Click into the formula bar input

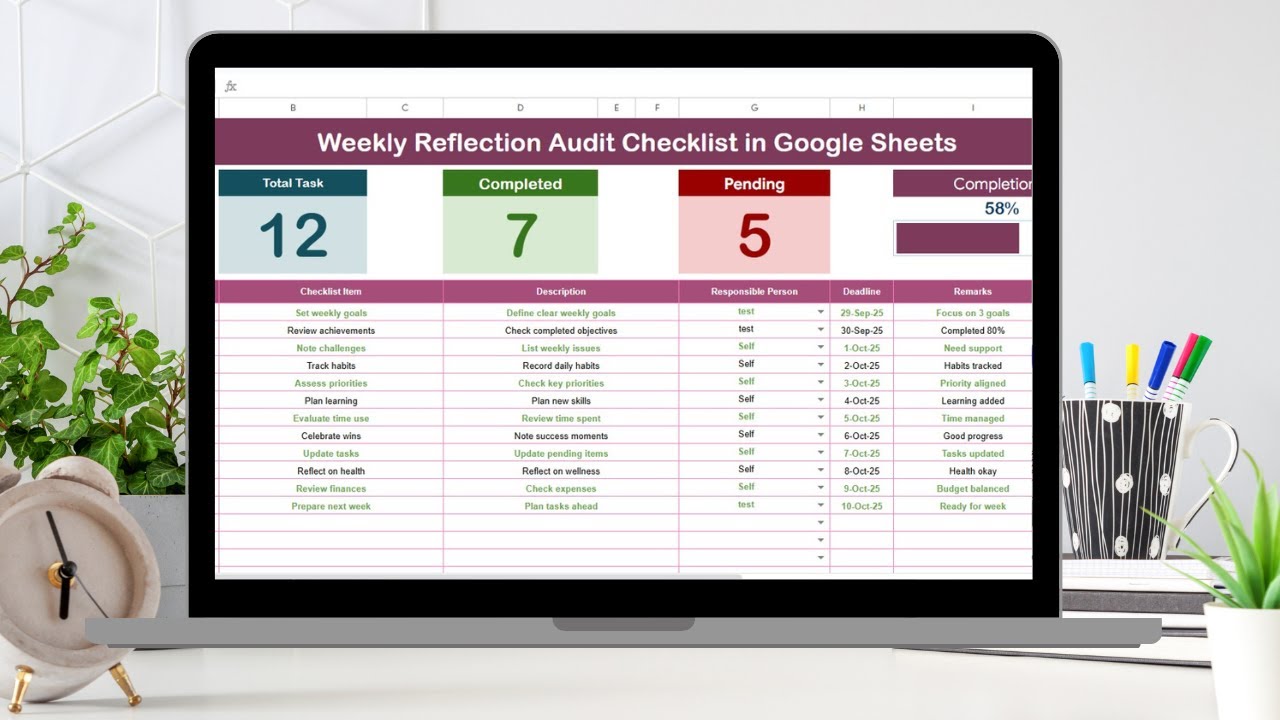(x=636, y=86)
